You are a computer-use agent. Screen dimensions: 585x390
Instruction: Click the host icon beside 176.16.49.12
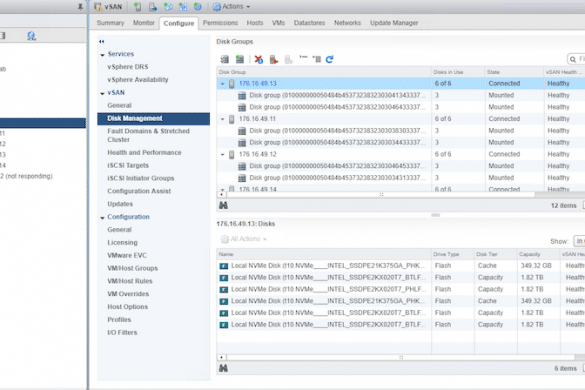click(232, 155)
